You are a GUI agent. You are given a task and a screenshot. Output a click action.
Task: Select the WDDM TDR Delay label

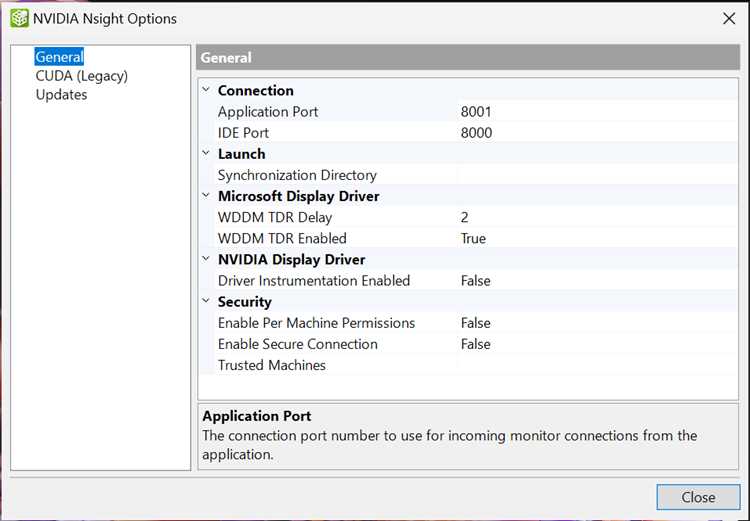(x=275, y=217)
